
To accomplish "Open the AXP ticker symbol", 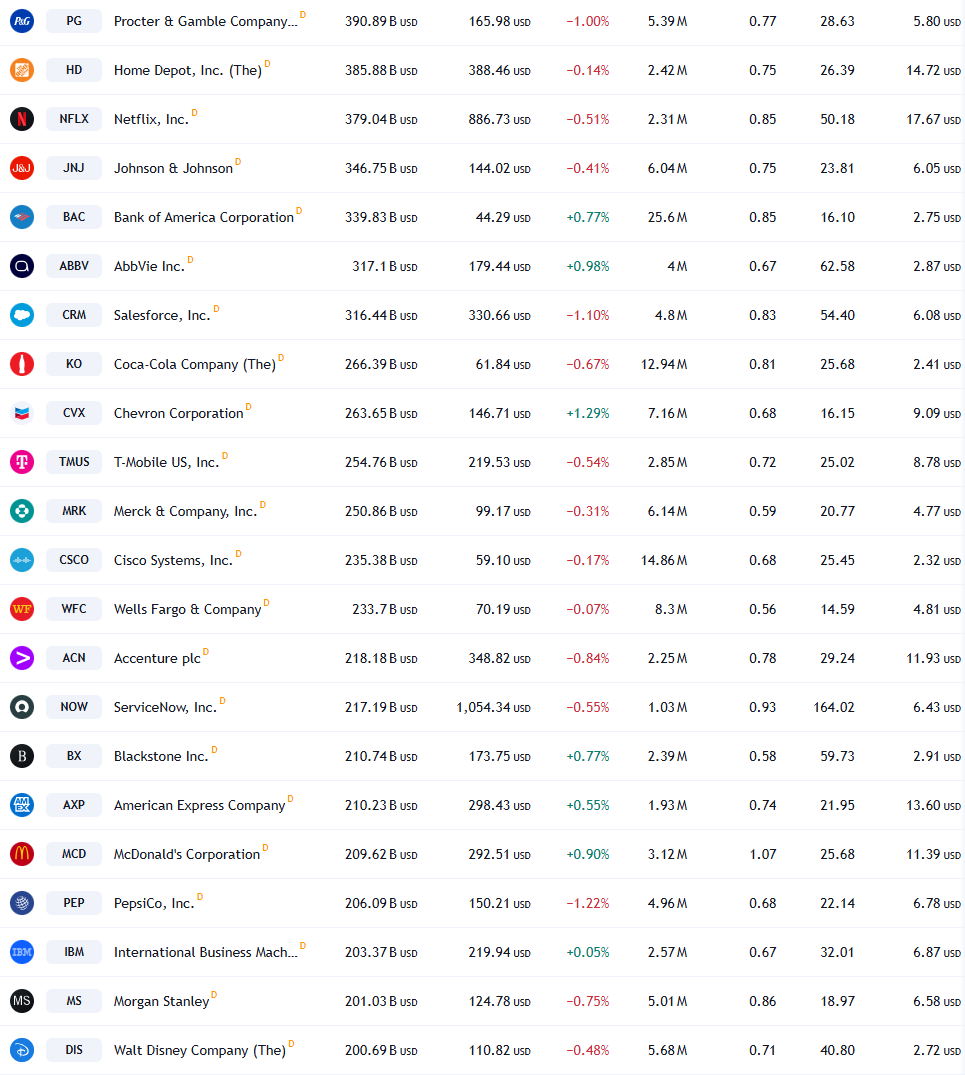I will point(74,805).
